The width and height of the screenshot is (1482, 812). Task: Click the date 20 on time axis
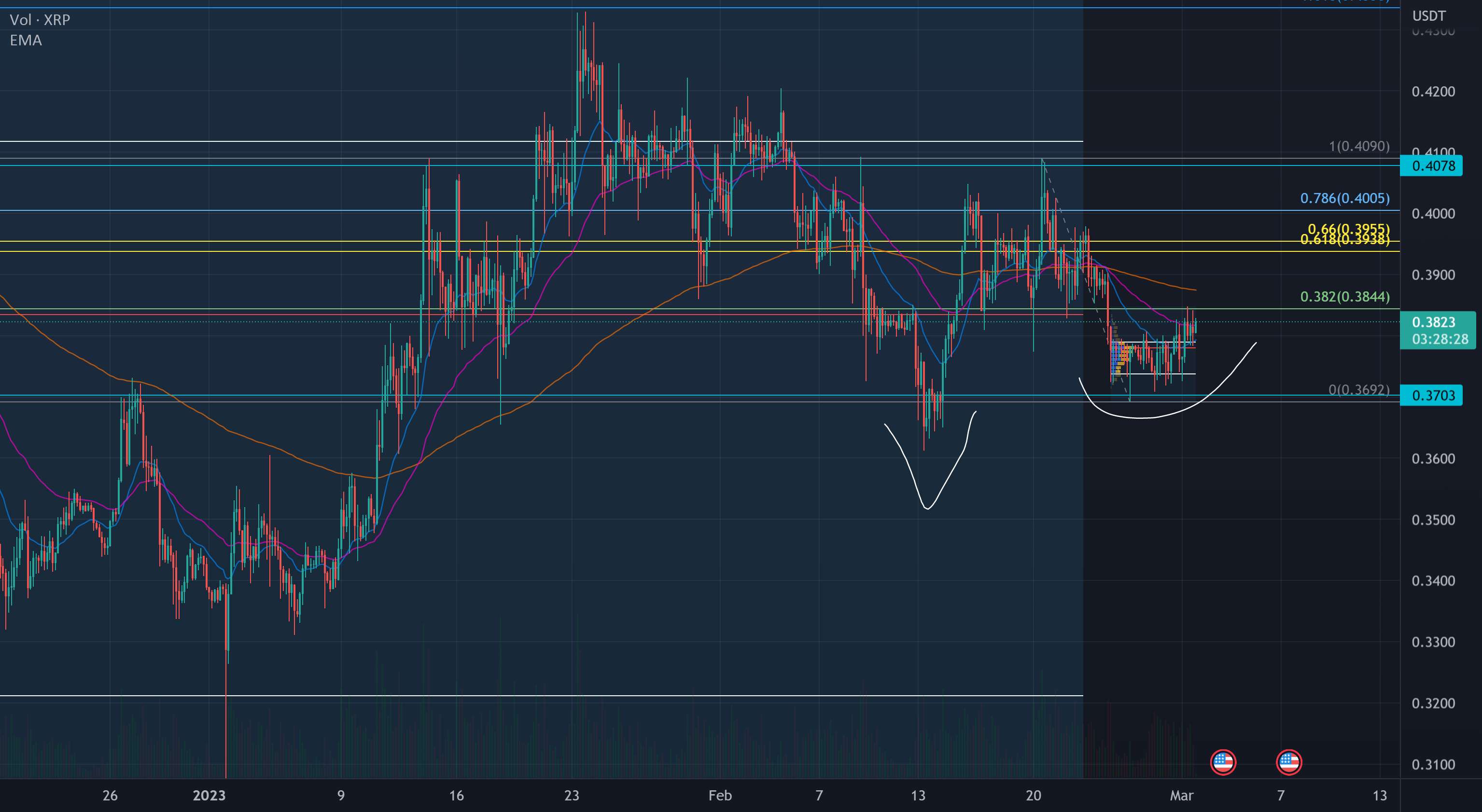pos(1034,796)
